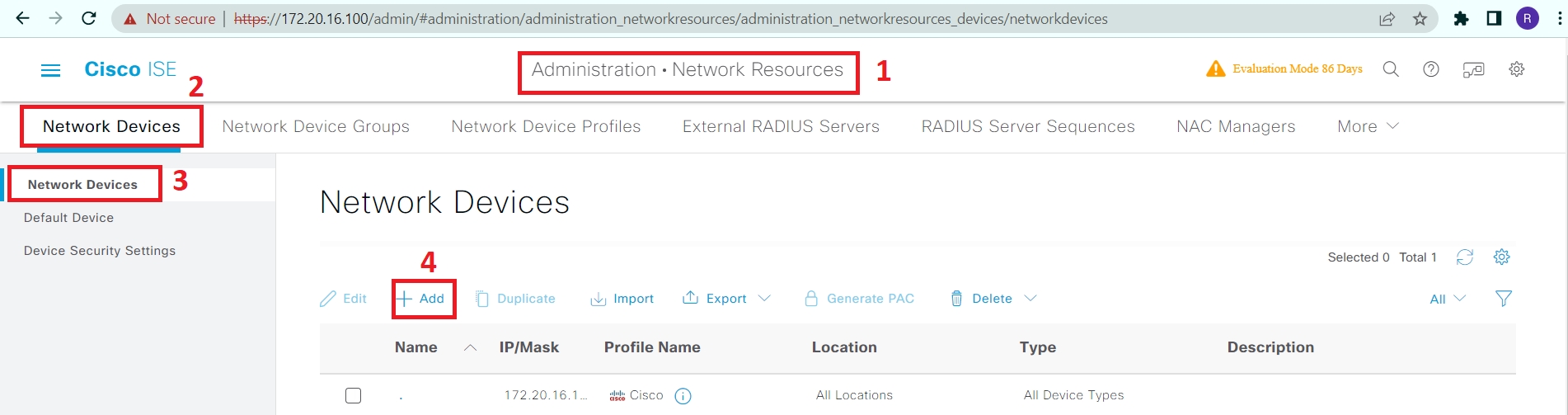Click the Edit button
This screenshot has width=1568, height=415.
pos(344,299)
